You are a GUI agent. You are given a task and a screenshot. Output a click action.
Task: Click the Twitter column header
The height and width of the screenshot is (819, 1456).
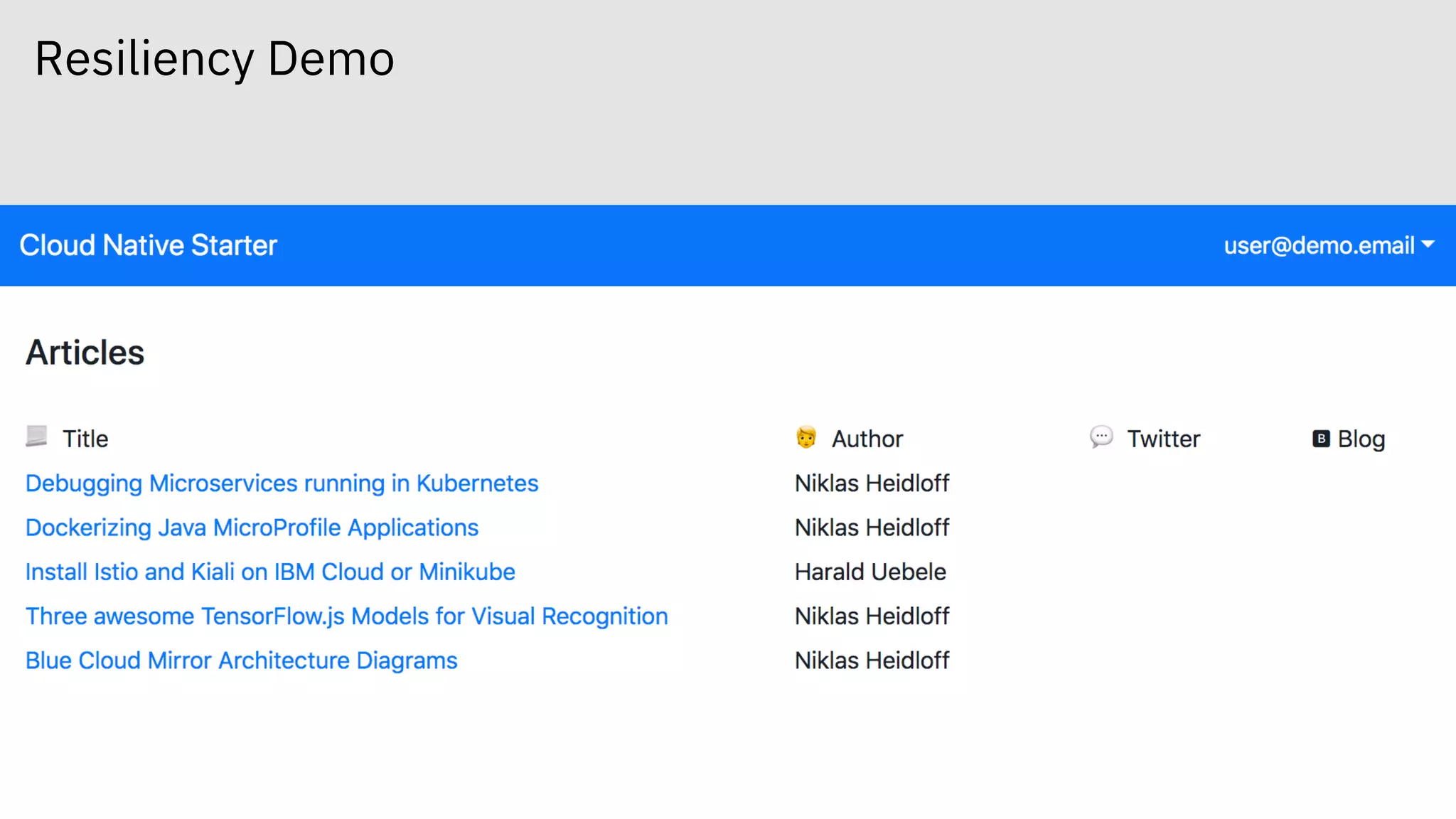1163,439
